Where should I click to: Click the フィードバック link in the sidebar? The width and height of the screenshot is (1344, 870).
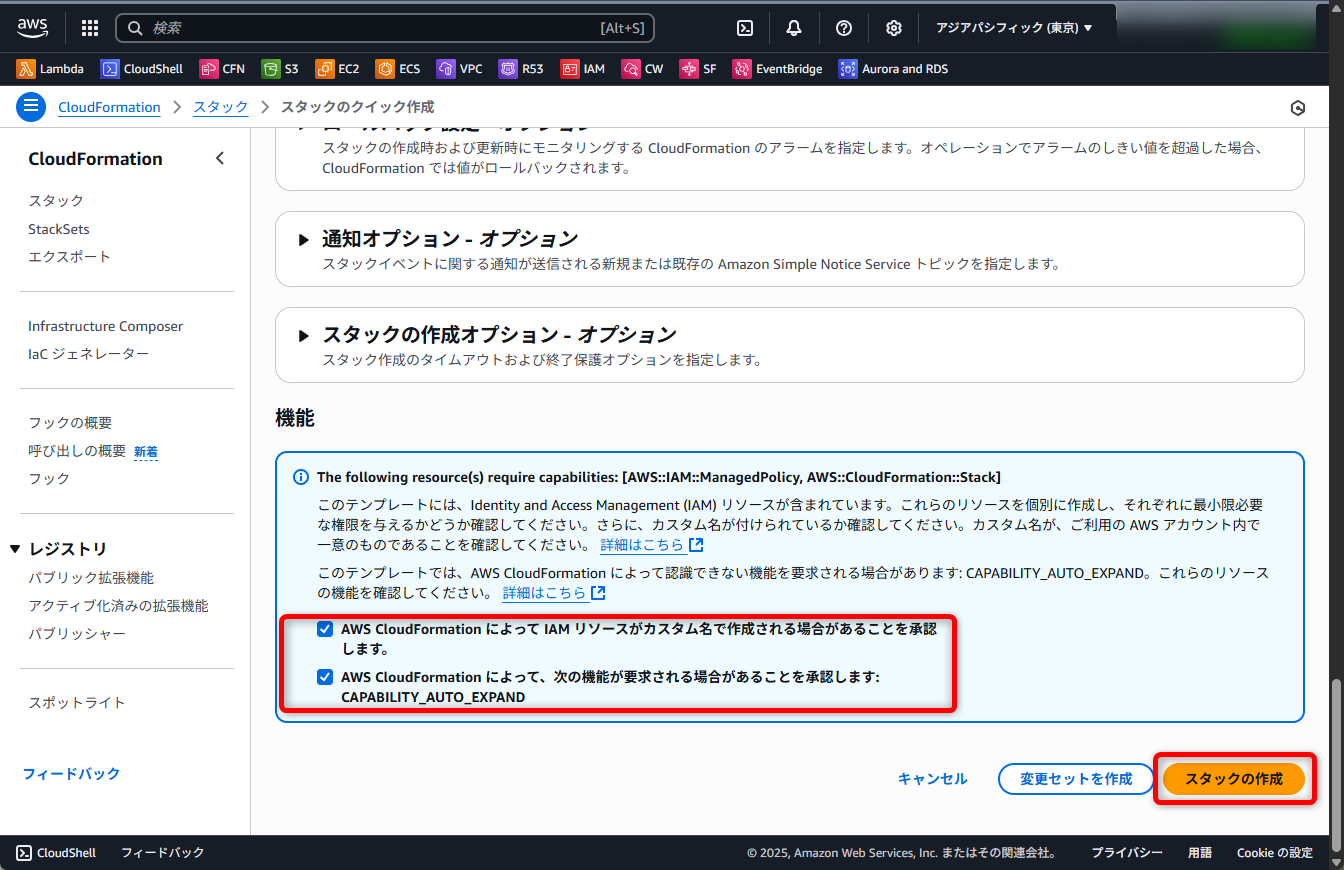coord(71,774)
